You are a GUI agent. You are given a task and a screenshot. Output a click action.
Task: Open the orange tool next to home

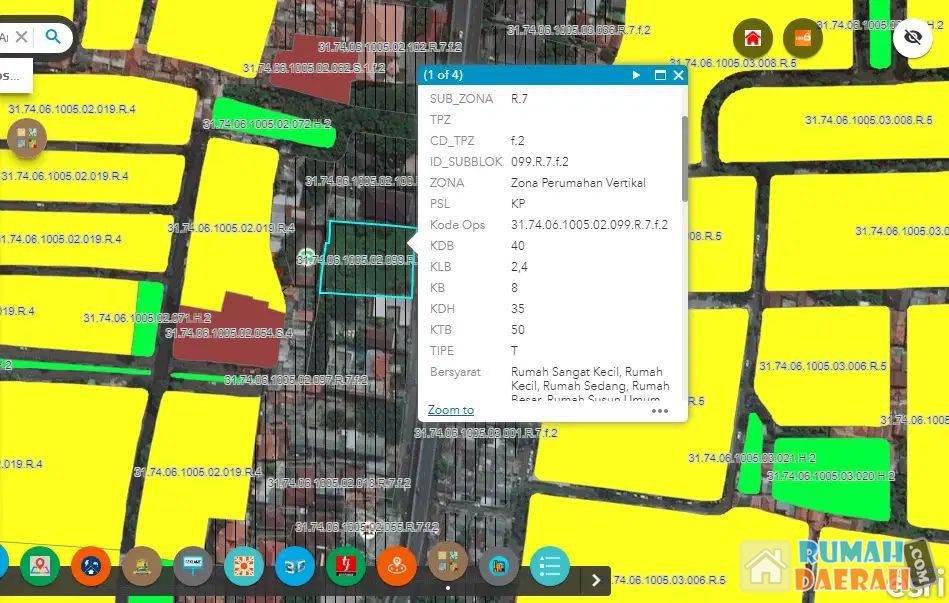click(x=802, y=39)
